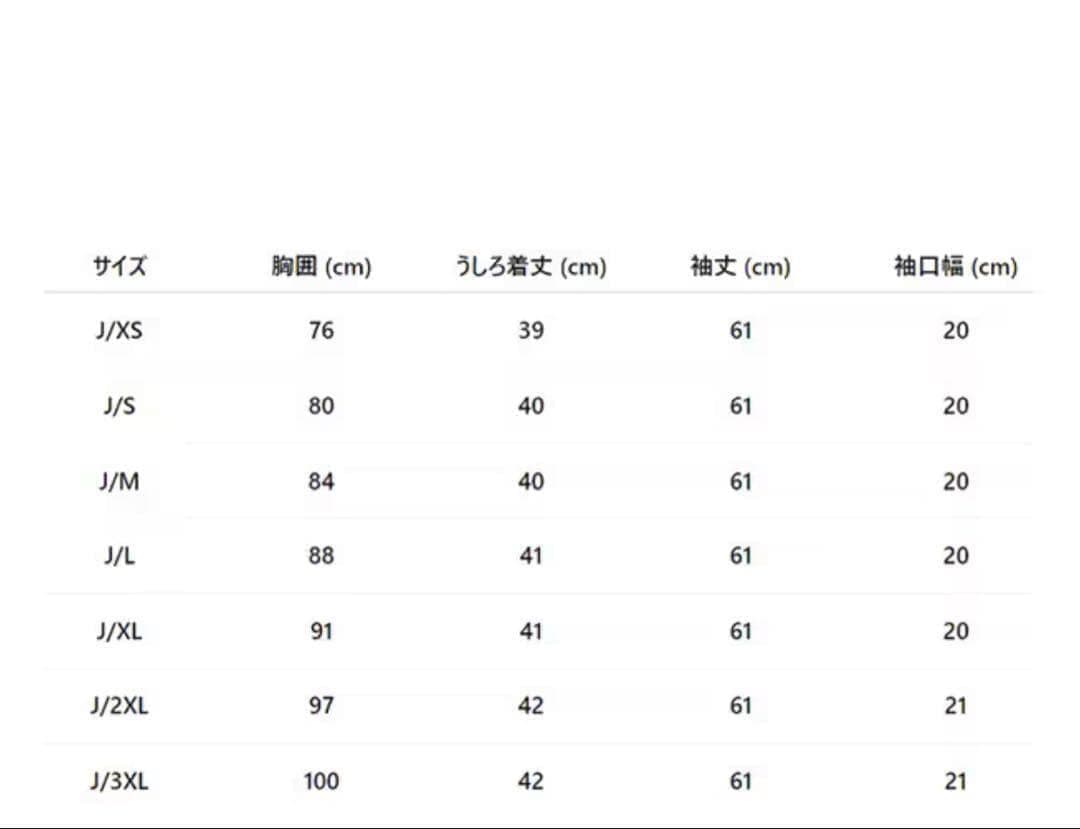Click chest value 88 in J/L row

[321, 556]
